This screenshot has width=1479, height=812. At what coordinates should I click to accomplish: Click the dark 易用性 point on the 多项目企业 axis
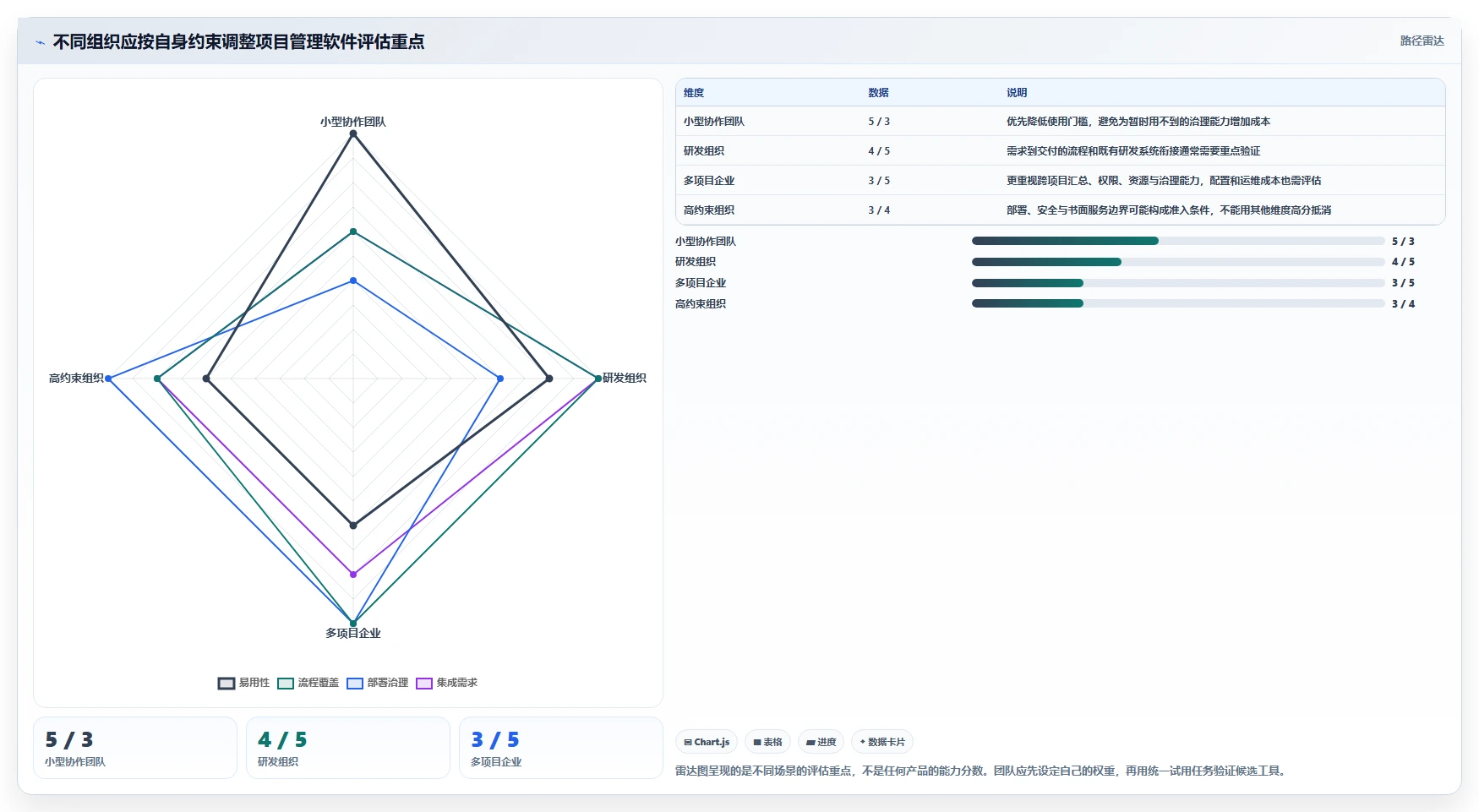(x=353, y=526)
